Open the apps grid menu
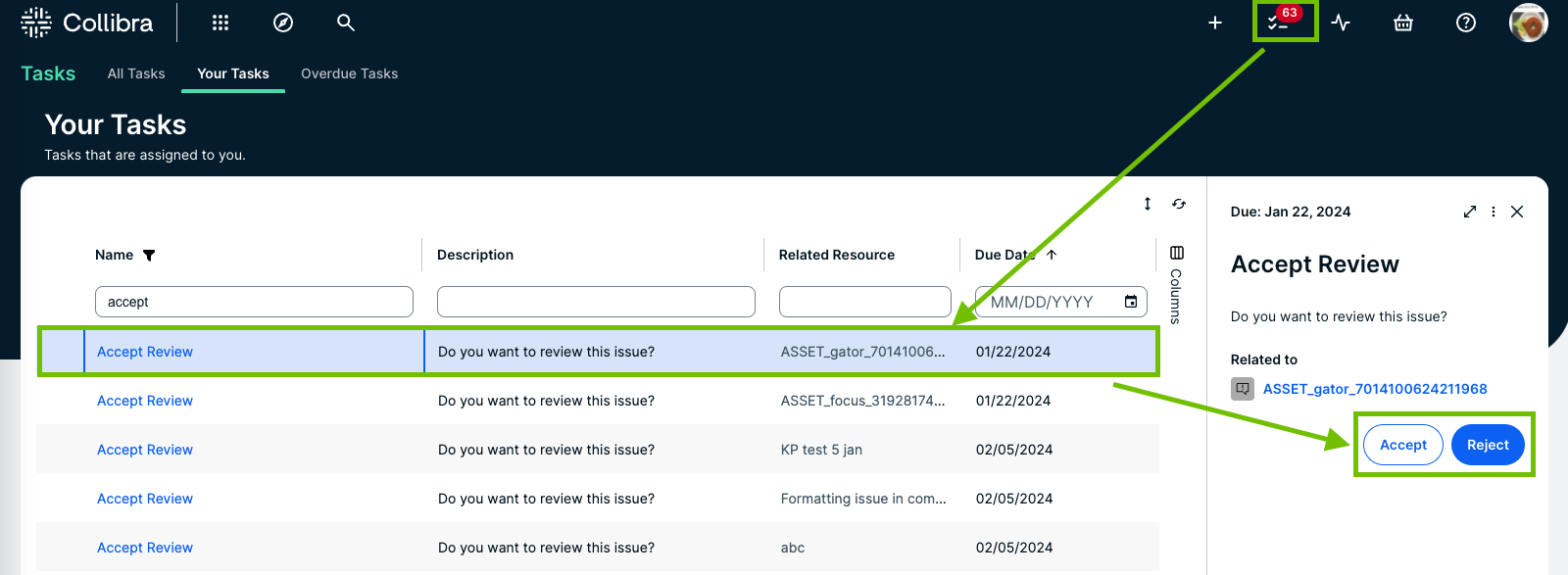Viewport: 1568px width, 575px height. 220,23
